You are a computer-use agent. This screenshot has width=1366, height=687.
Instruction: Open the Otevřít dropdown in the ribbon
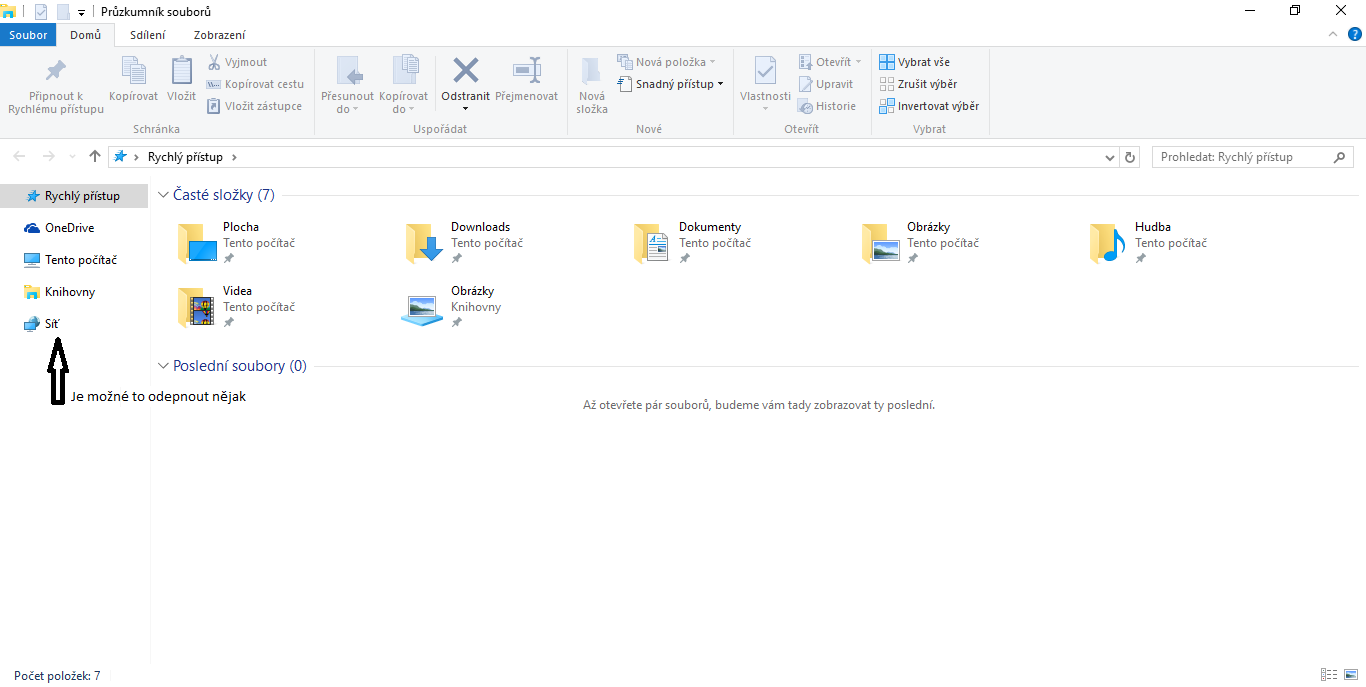830,62
